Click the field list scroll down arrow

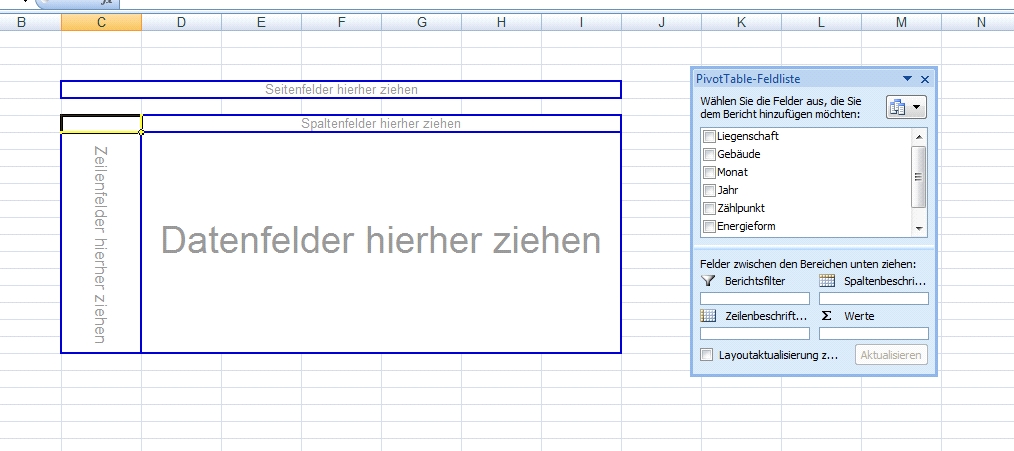[x=918, y=229]
